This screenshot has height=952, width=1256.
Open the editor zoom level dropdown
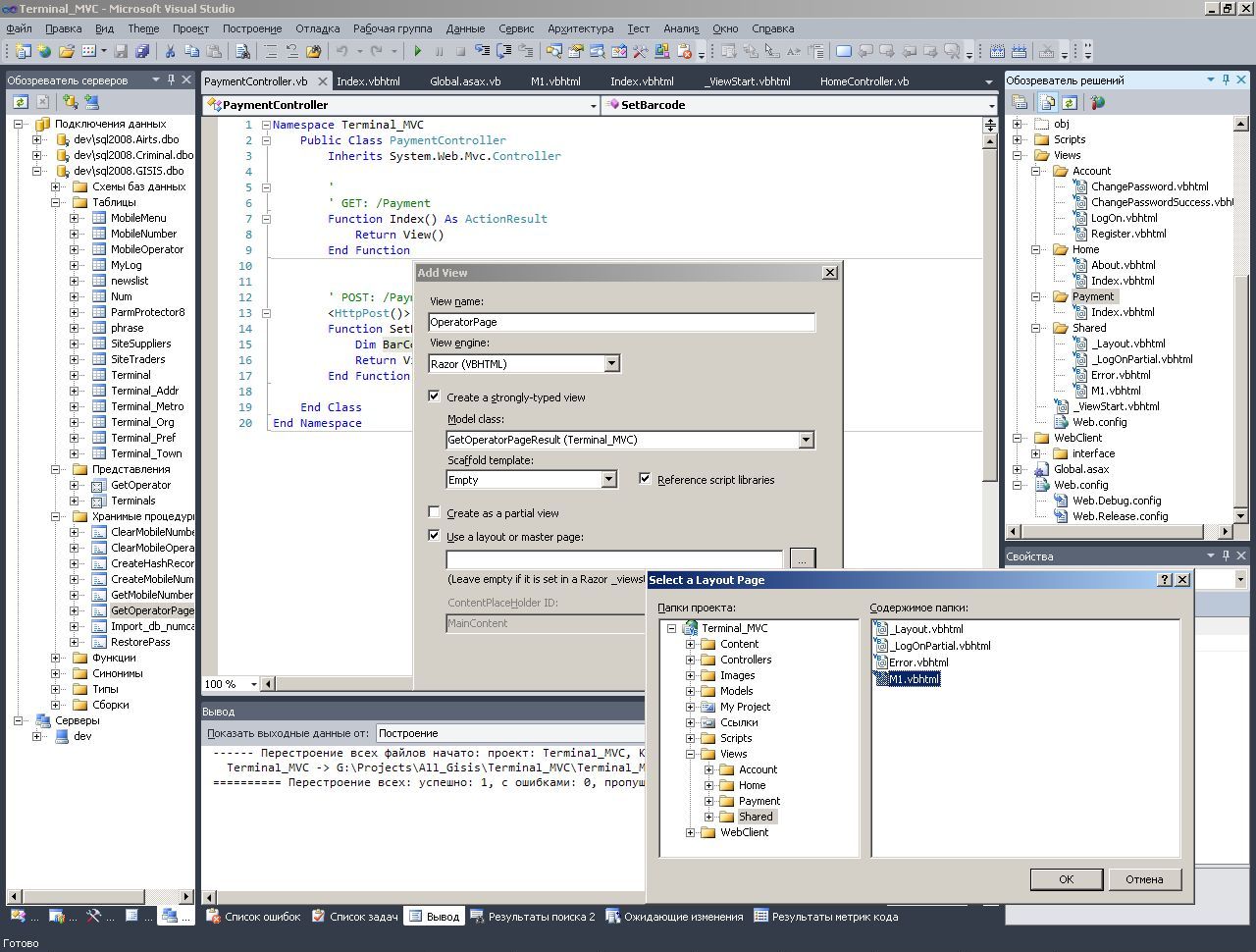click(x=254, y=684)
